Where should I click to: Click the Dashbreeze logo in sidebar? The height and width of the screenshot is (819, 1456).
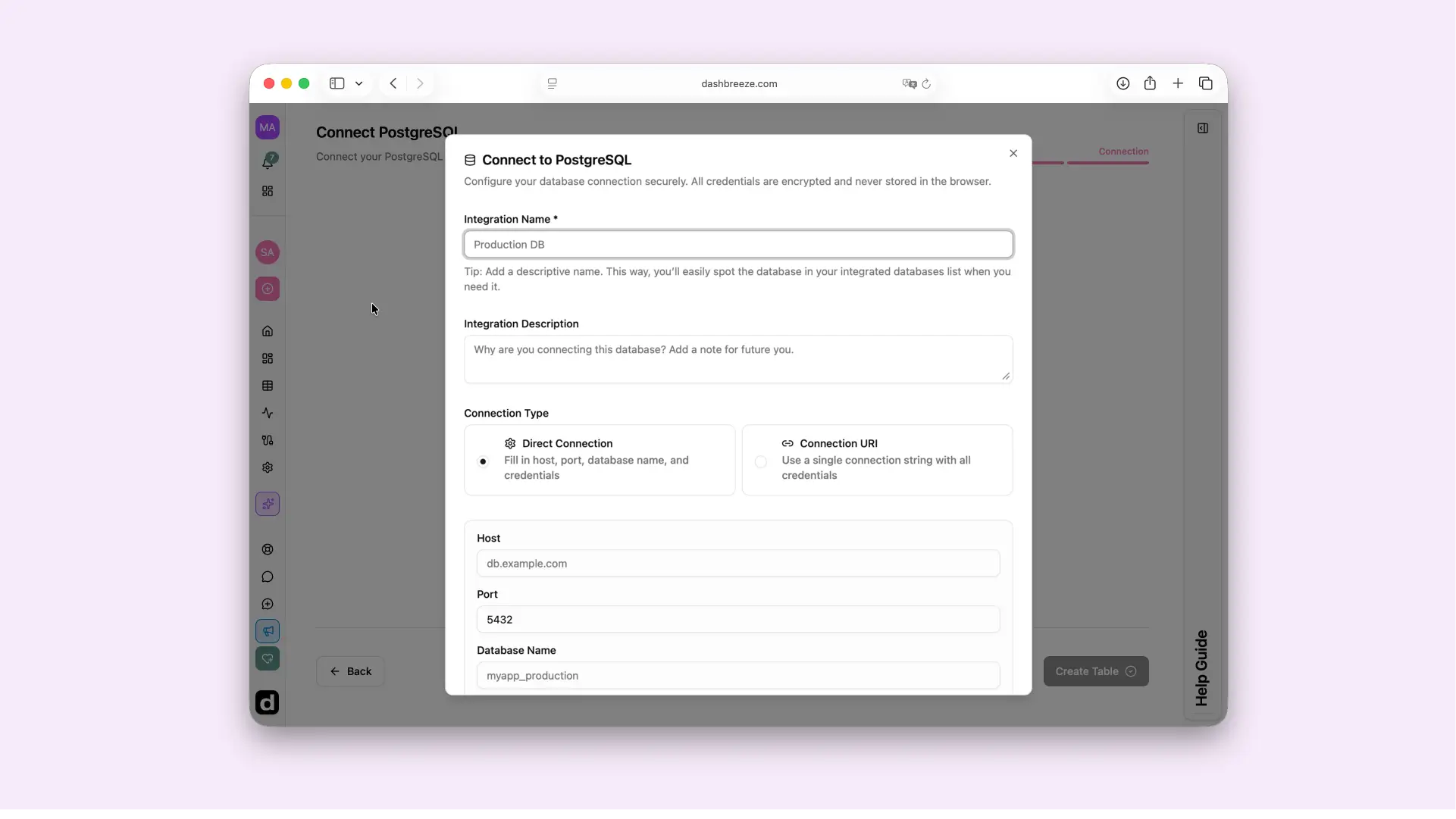[x=267, y=702]
